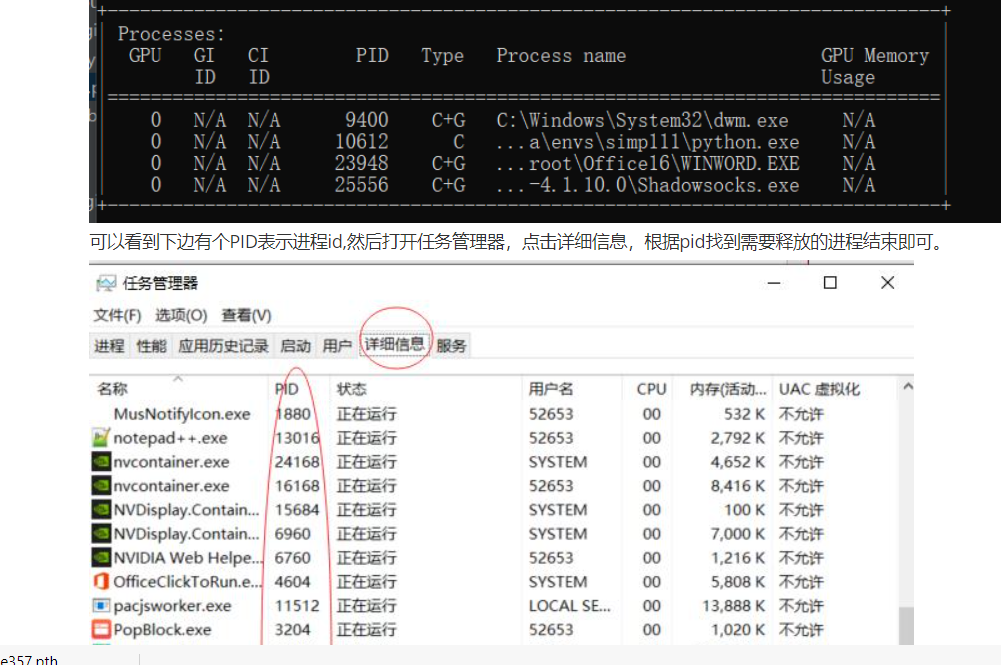Switch to the 应用历史记录 tab
1001x665 pixels.
point(223,346)
